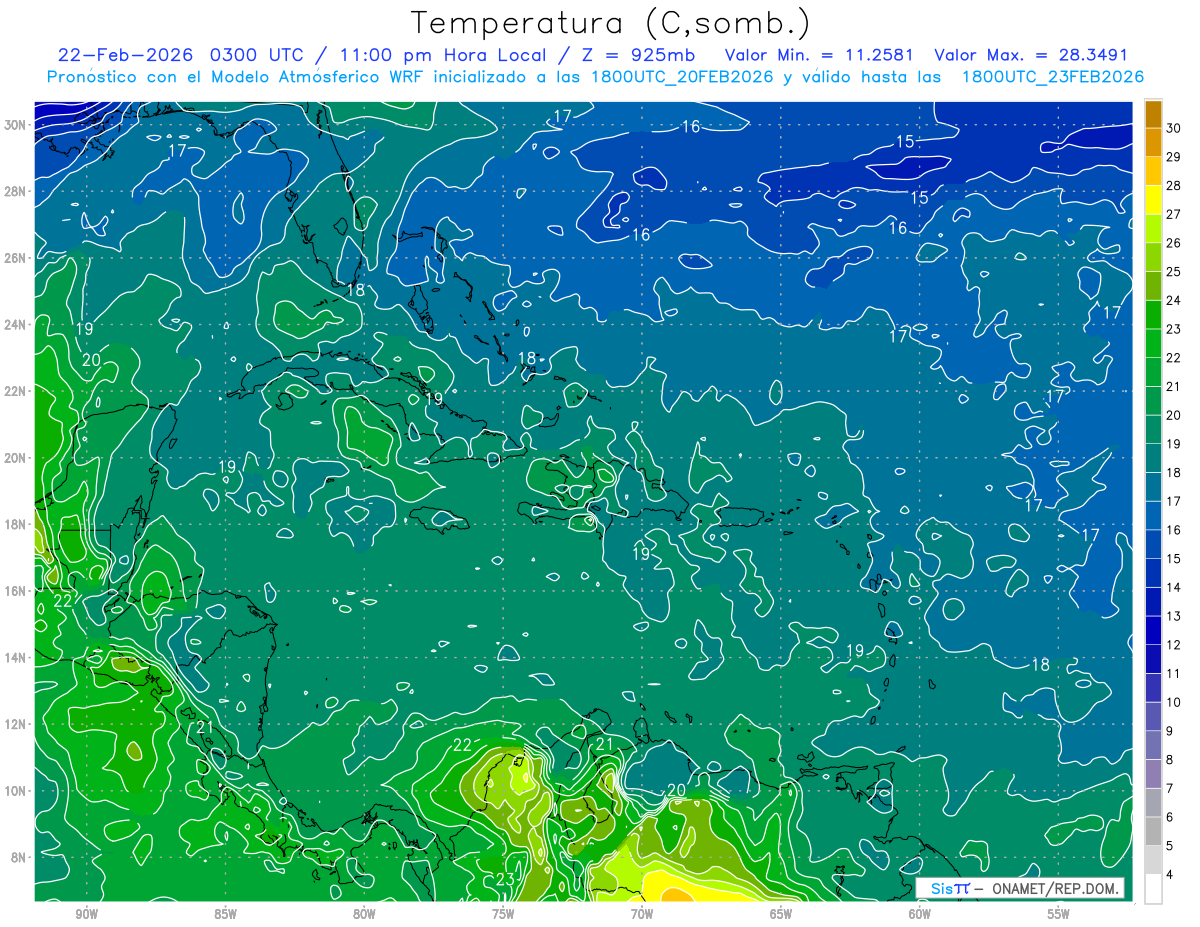1200x927 pixels.
Task: Click the latitude label "24N"
Action: [x=14, y=325]
